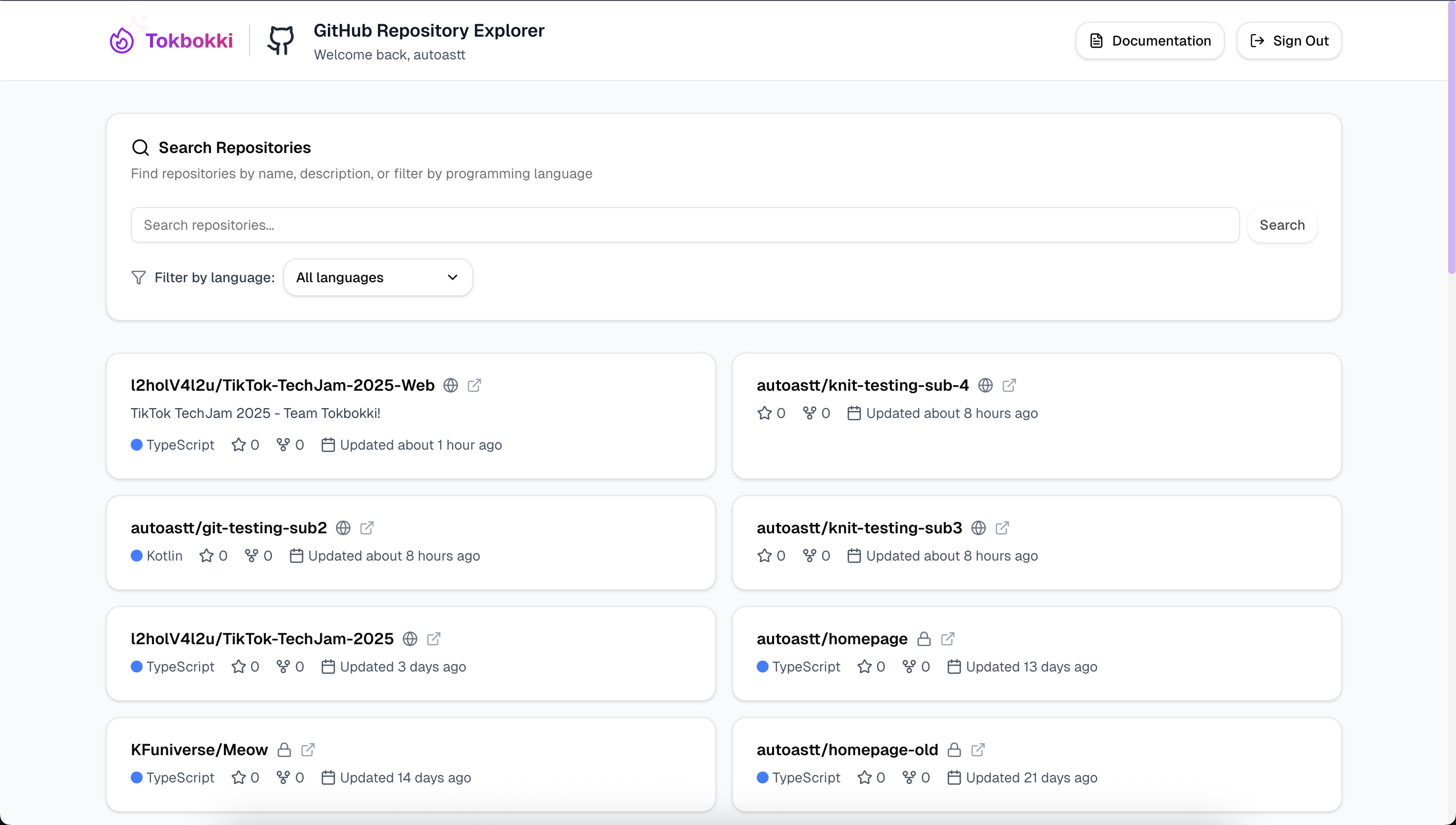
Task: Open the Documentation page
Action: (1150, 41)
